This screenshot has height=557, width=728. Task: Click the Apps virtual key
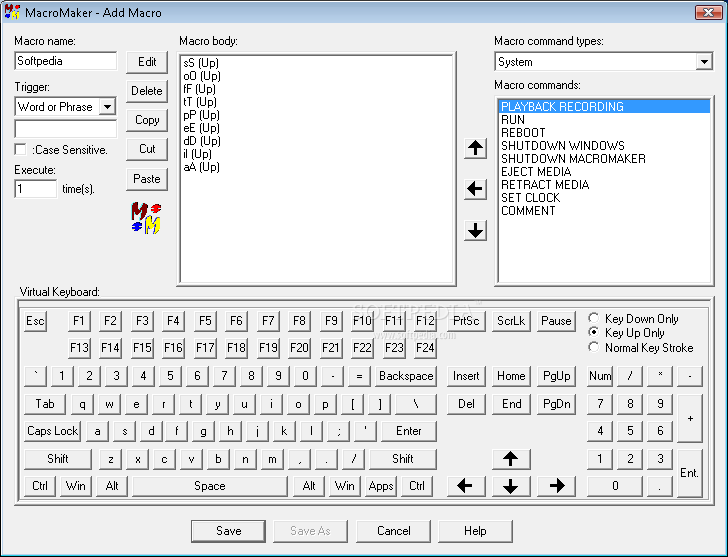pos(381,486)
